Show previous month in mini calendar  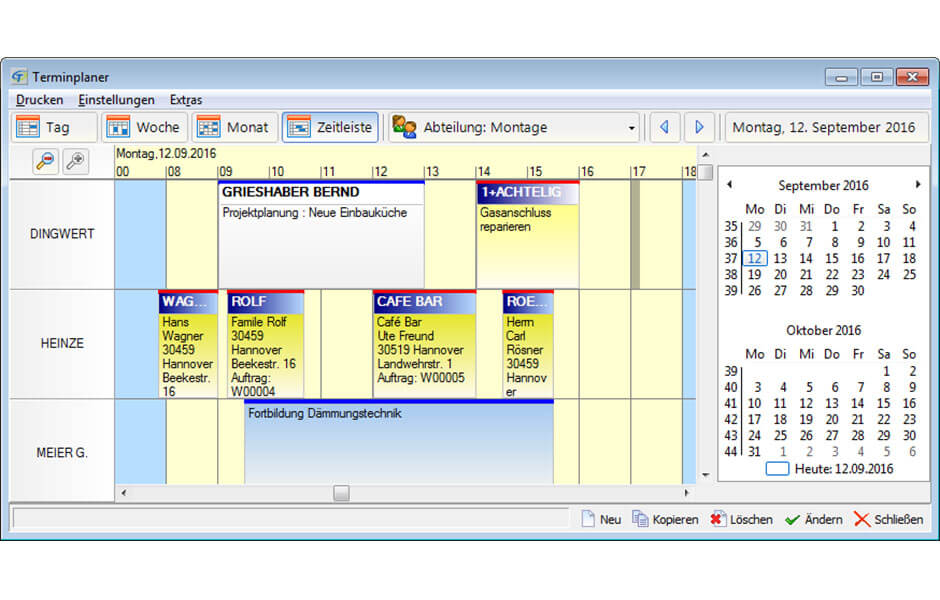point(729,184)
